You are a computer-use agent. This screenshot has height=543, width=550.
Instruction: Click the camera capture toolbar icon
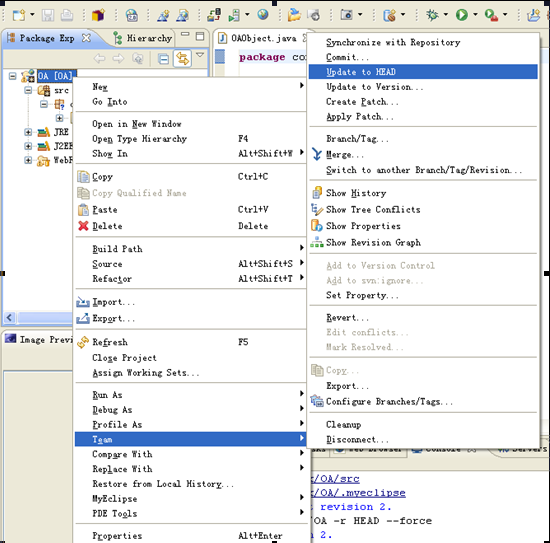[347, 15]
